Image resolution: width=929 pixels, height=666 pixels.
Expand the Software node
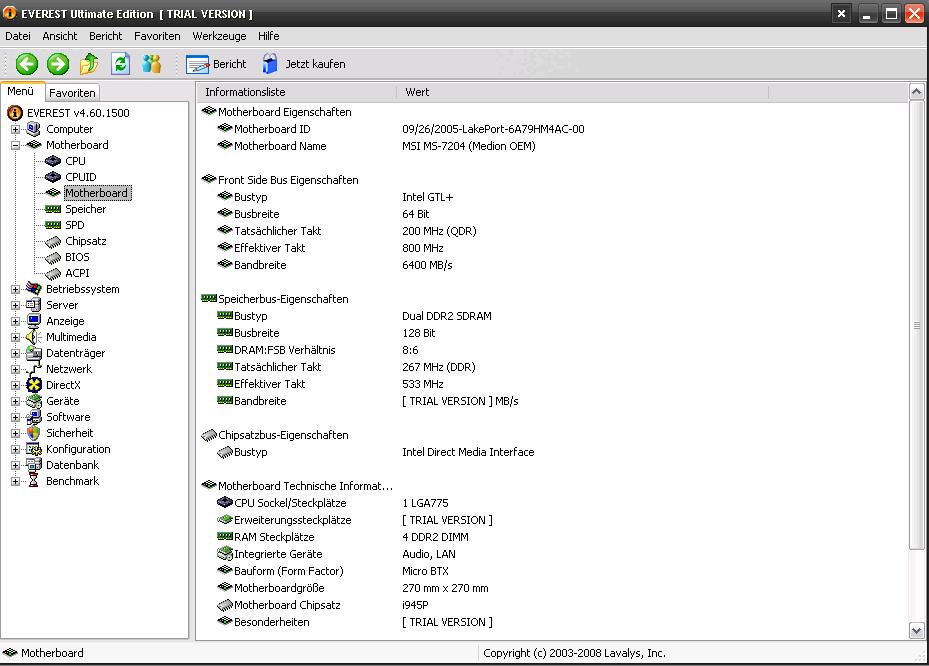click(15, 417)
